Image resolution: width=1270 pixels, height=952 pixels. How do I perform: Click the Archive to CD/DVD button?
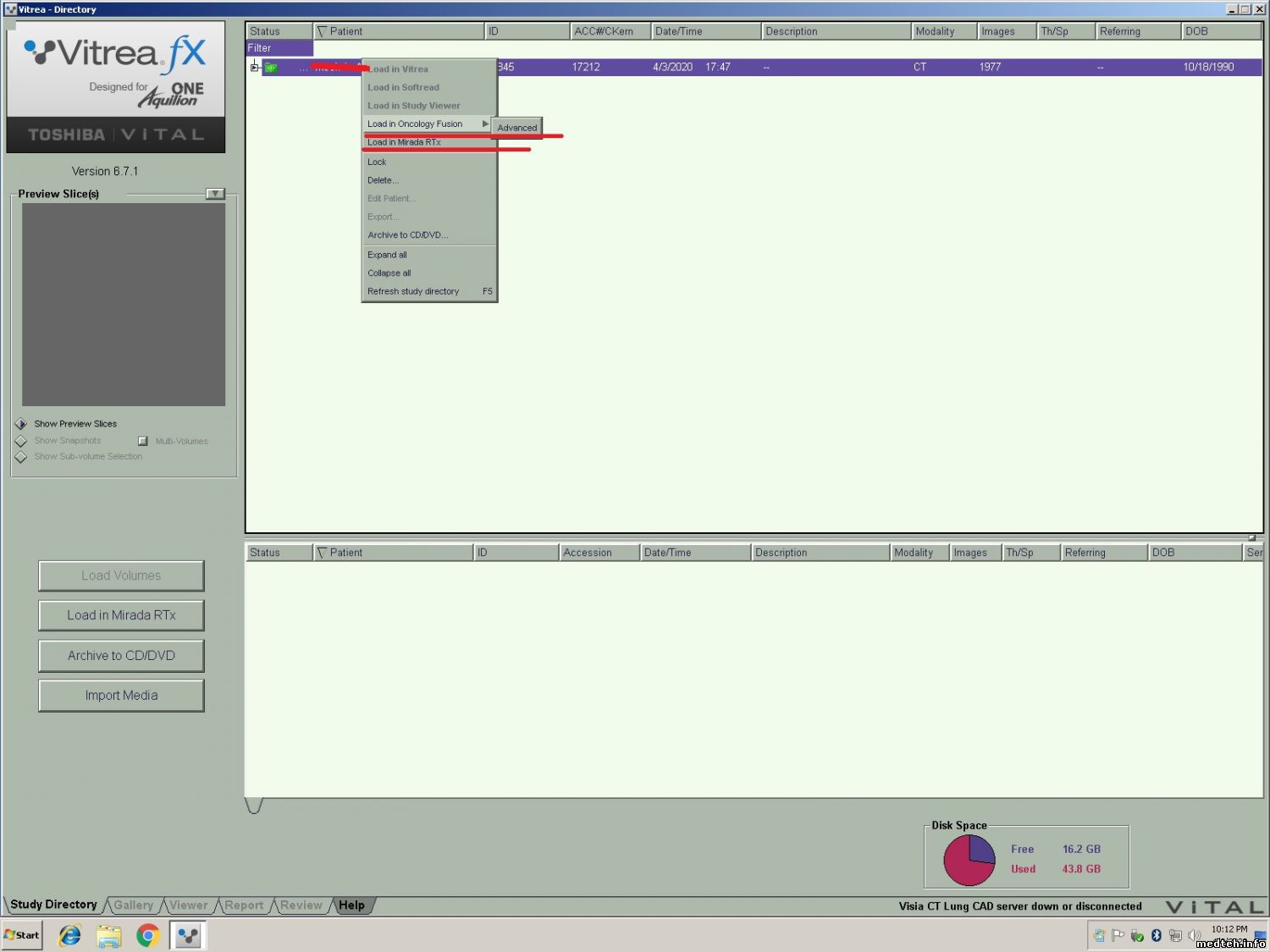121,656
